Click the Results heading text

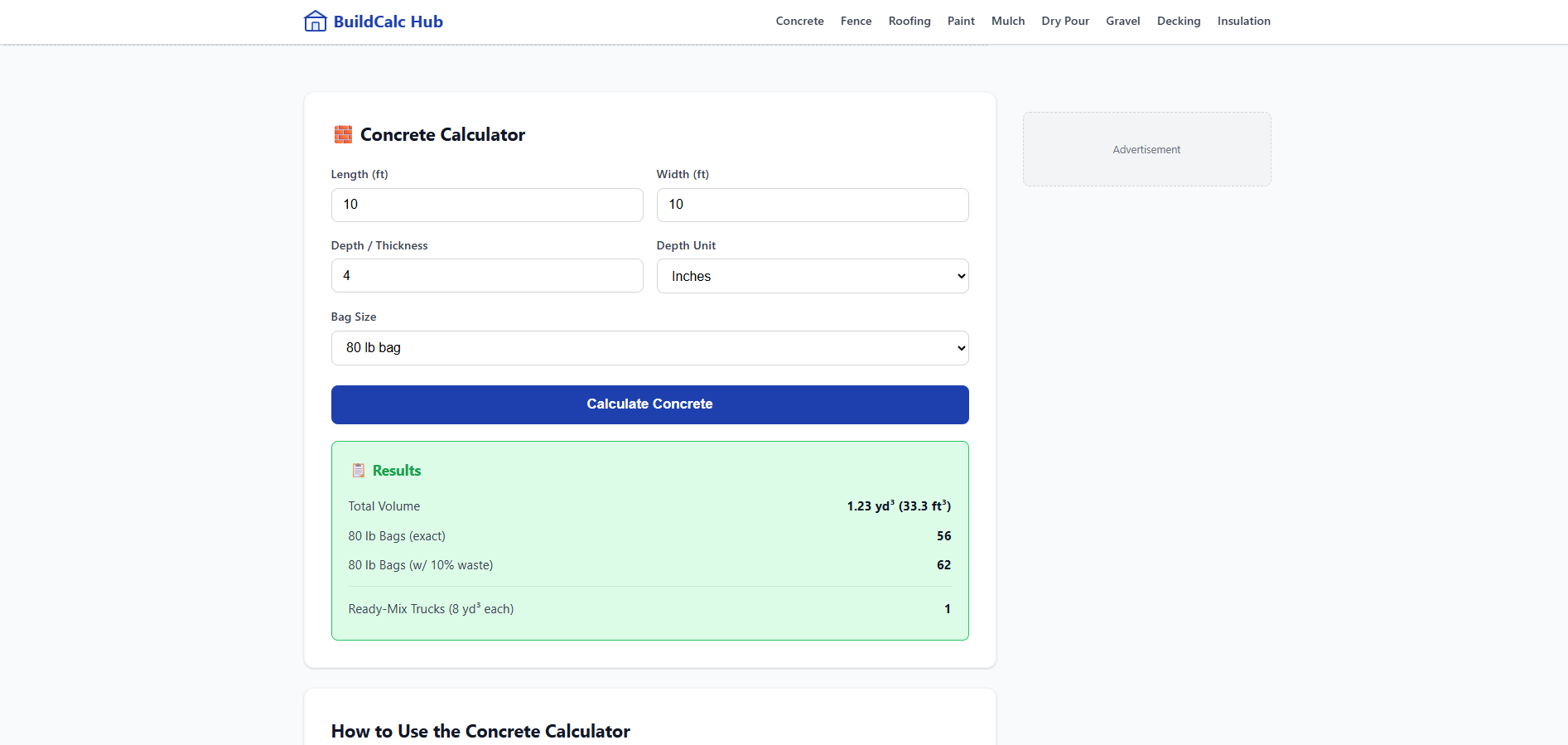397,471
